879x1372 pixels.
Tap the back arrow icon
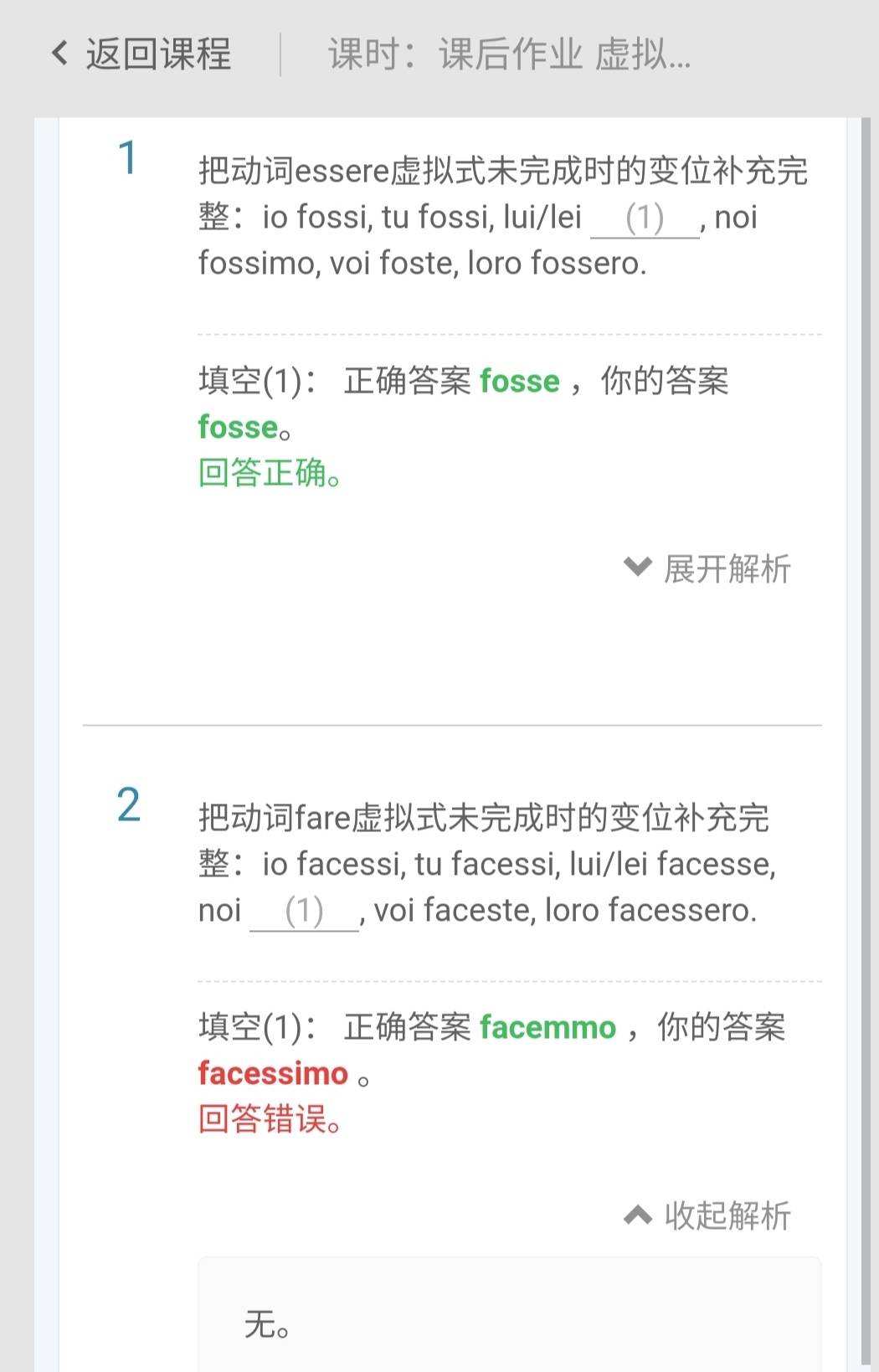59,54
